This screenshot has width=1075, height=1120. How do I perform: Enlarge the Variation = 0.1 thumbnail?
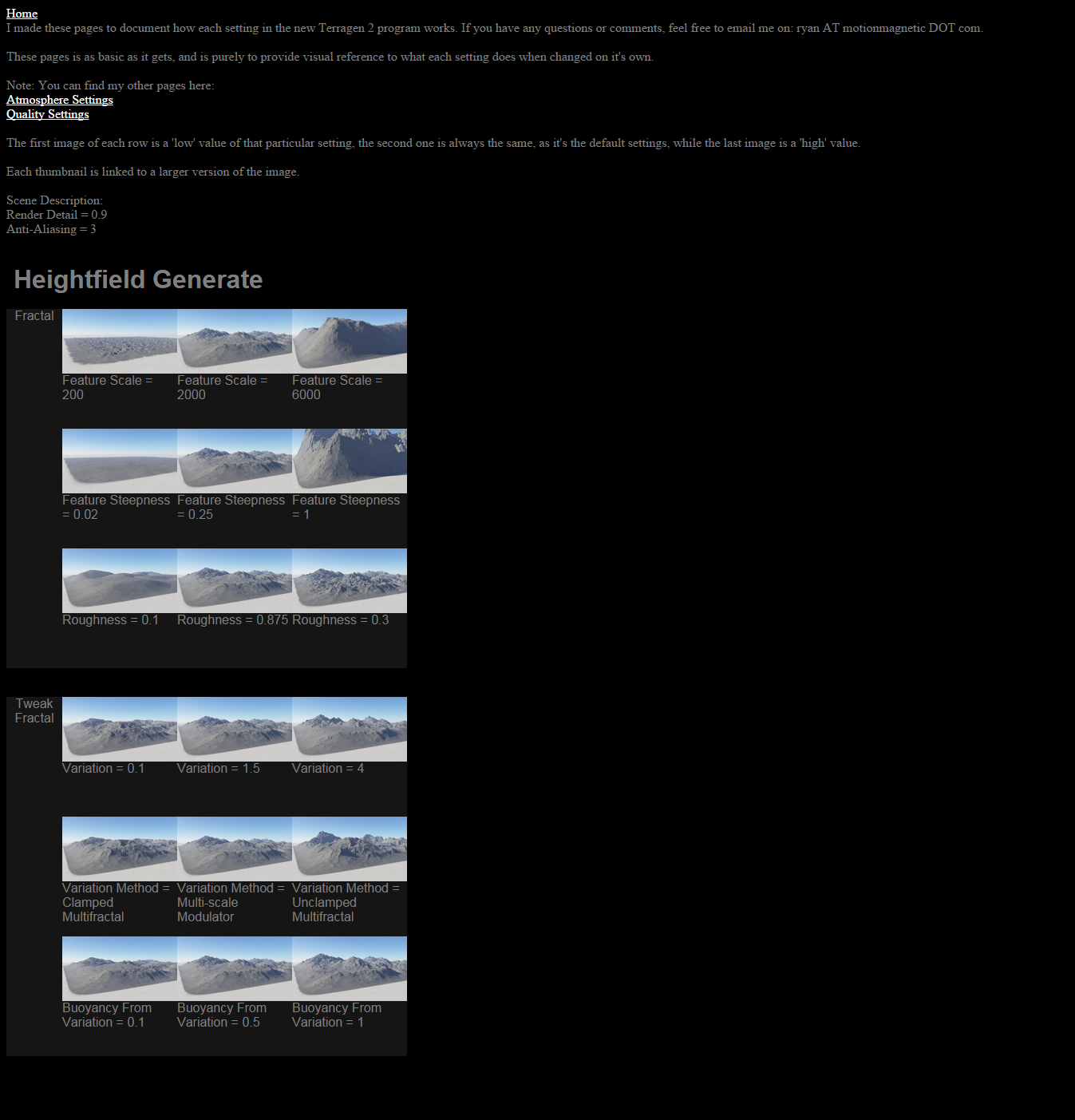pos(120,729)
